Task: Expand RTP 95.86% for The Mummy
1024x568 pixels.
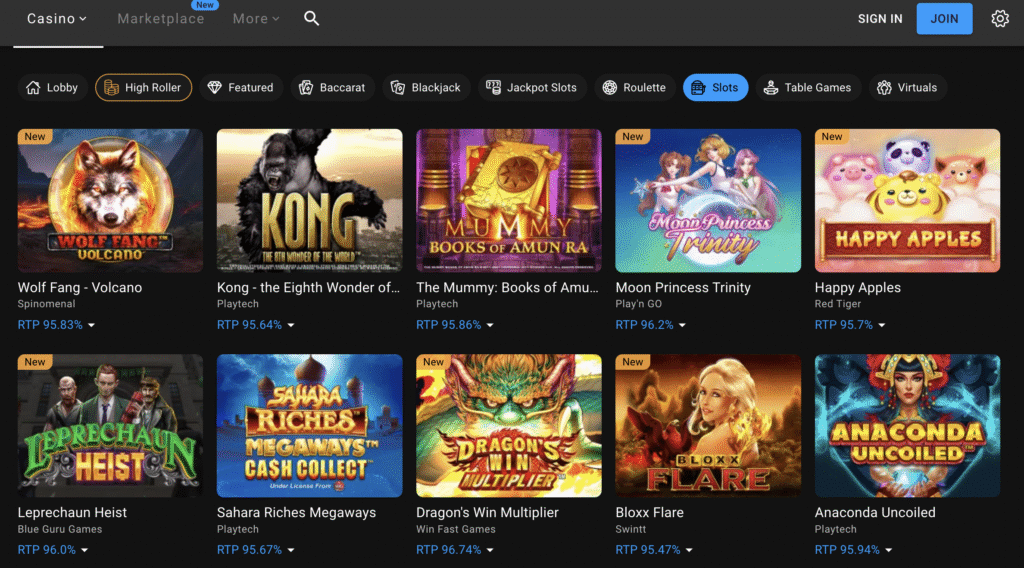Action: (455, 324)
